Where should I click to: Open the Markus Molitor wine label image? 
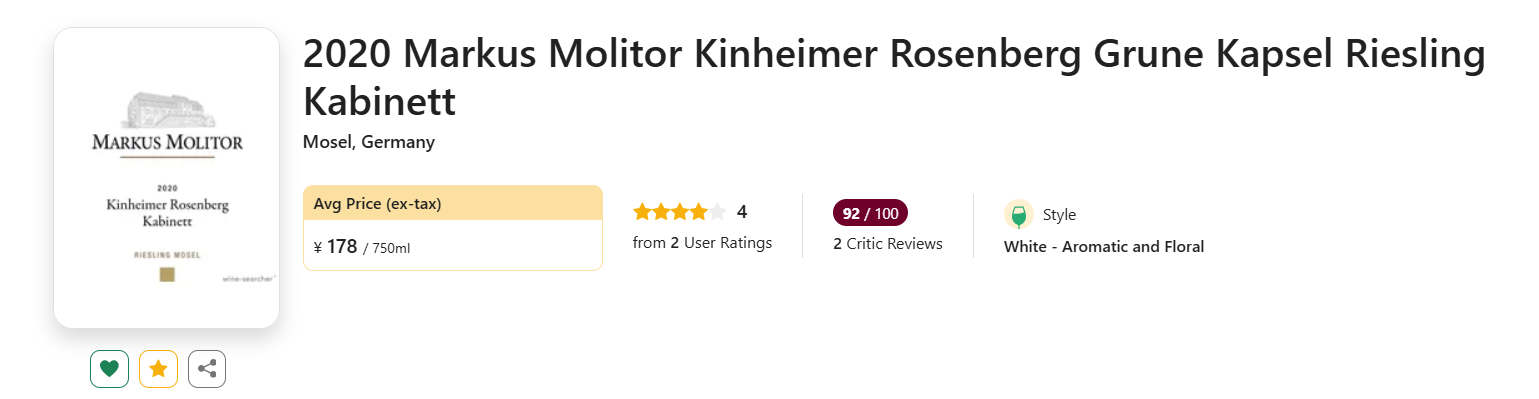click(x=166, y=178)
